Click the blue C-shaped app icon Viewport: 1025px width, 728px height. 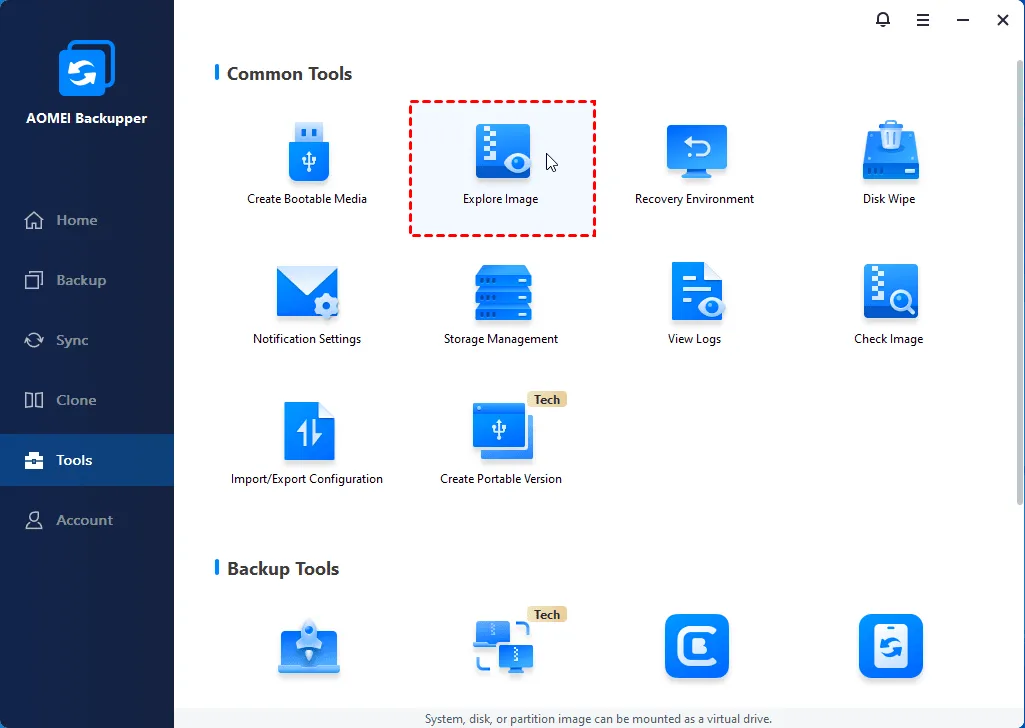696,646
